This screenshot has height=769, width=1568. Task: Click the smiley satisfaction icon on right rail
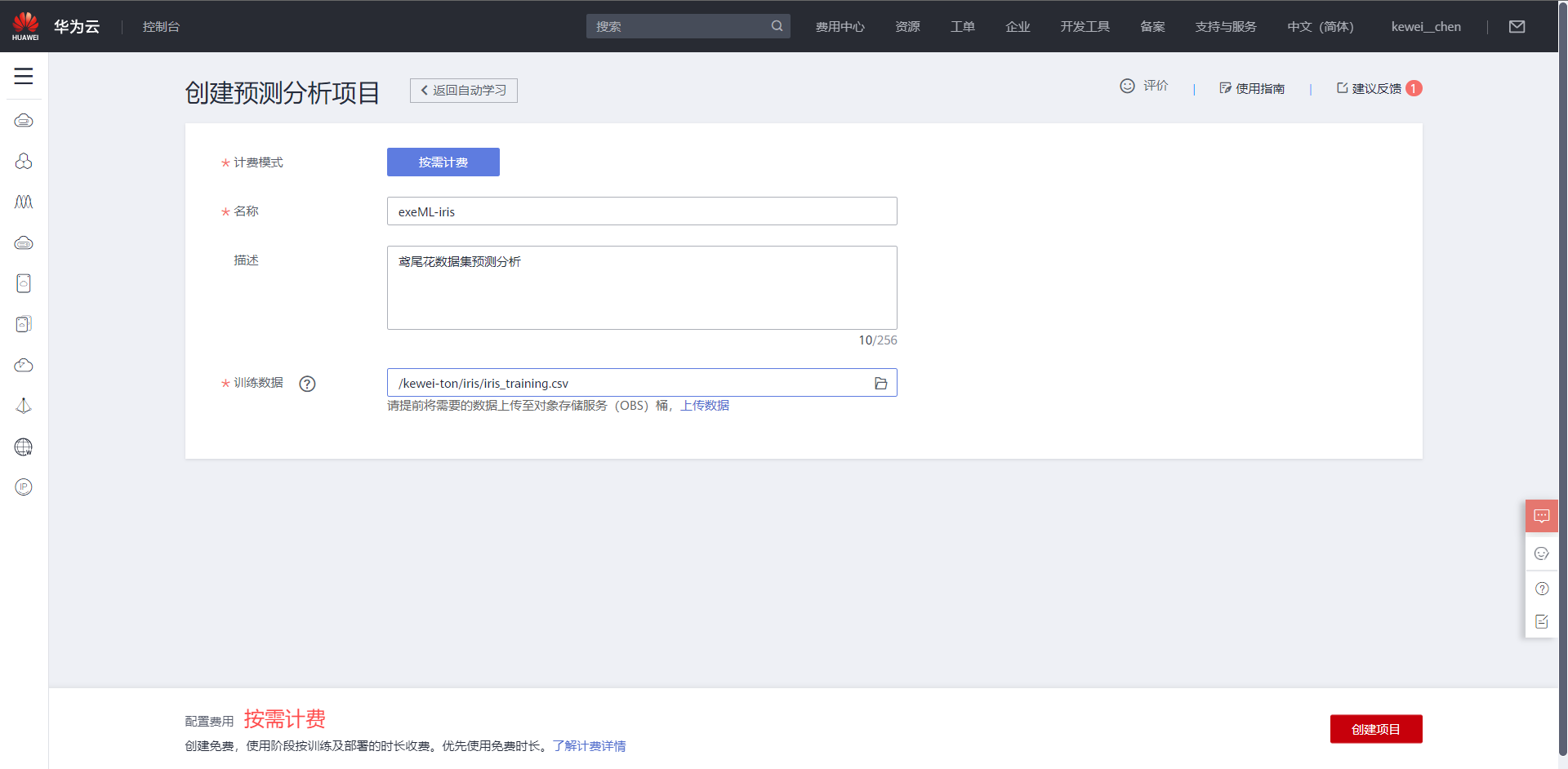[x=1542, y=553]
